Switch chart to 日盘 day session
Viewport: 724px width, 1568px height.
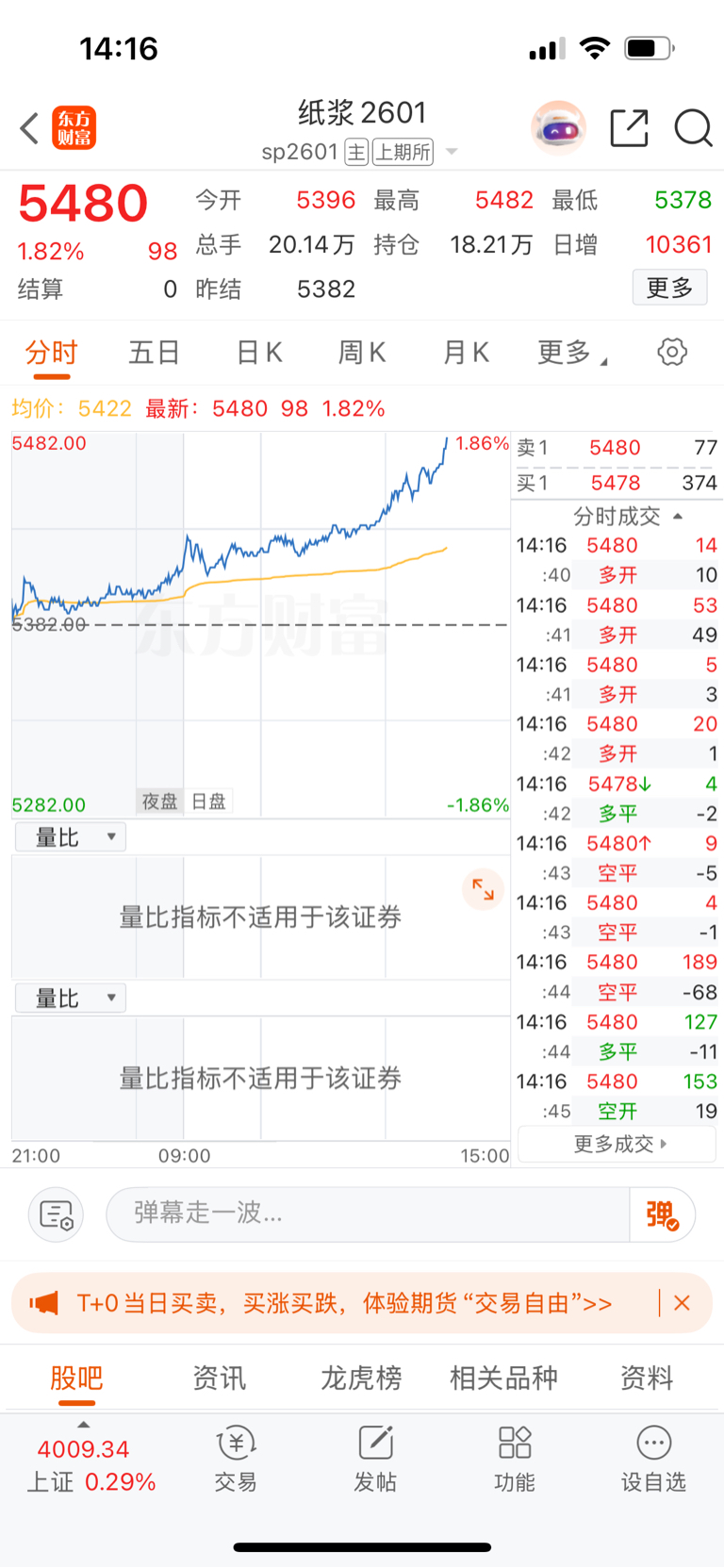208,801
